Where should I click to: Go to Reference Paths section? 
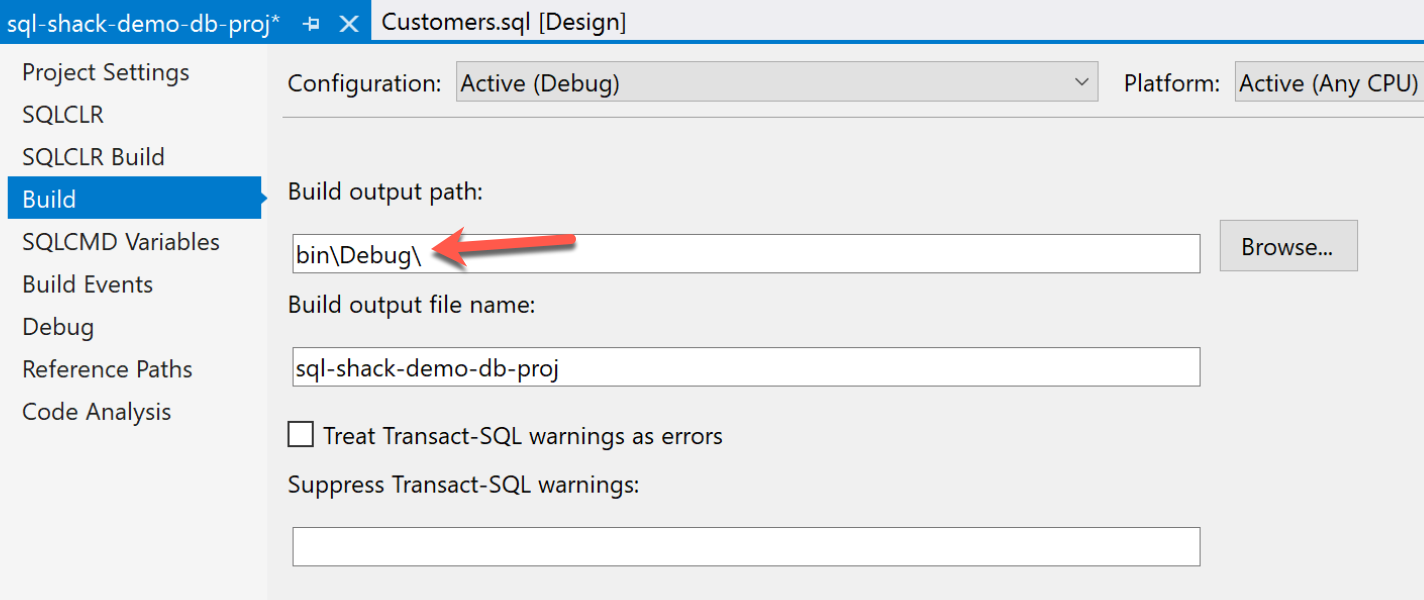click(107, 370)
